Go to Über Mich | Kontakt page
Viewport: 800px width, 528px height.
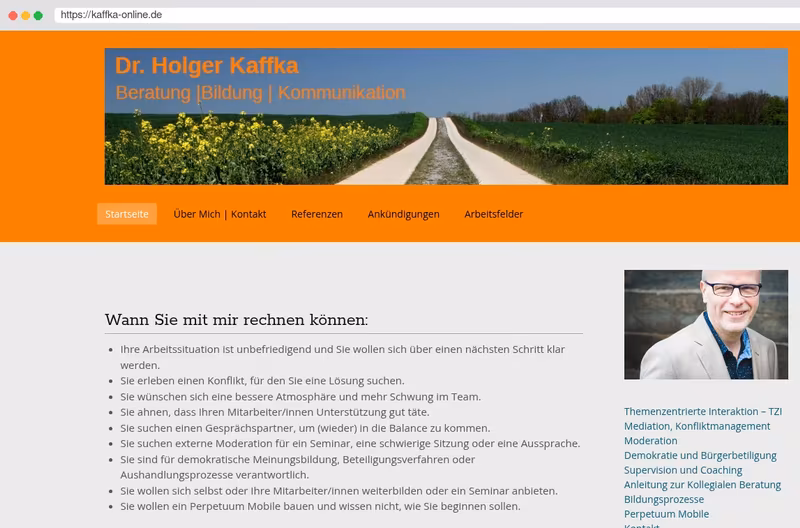click(x=219, y=214)
